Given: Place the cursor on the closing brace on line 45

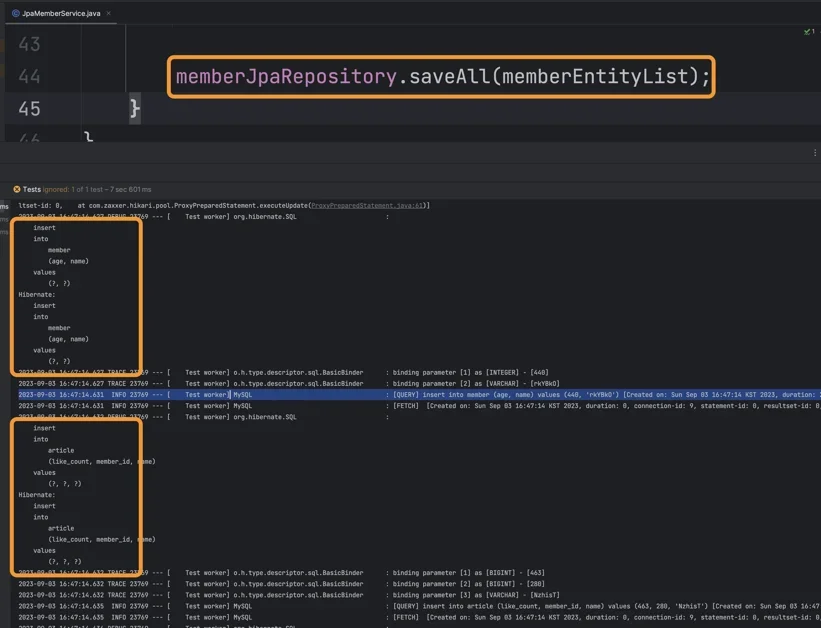Looking at the screenshot, I should (135, 108).
